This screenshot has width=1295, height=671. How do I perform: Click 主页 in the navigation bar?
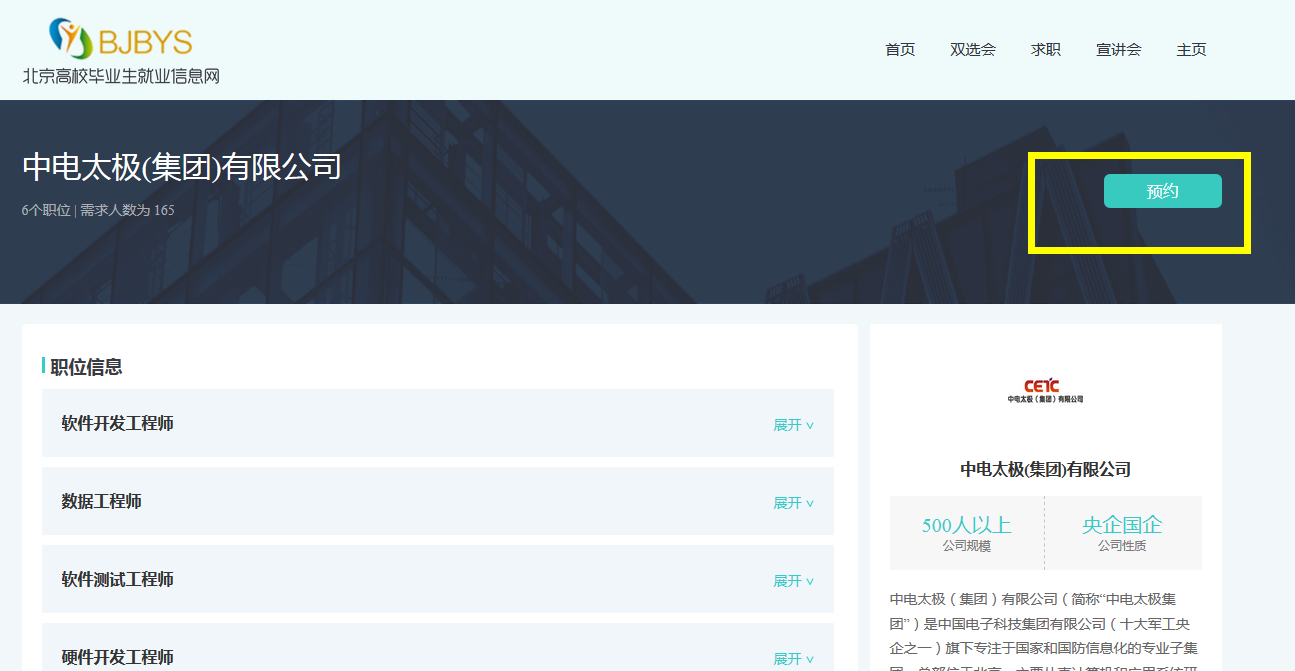click(1191, 50)
